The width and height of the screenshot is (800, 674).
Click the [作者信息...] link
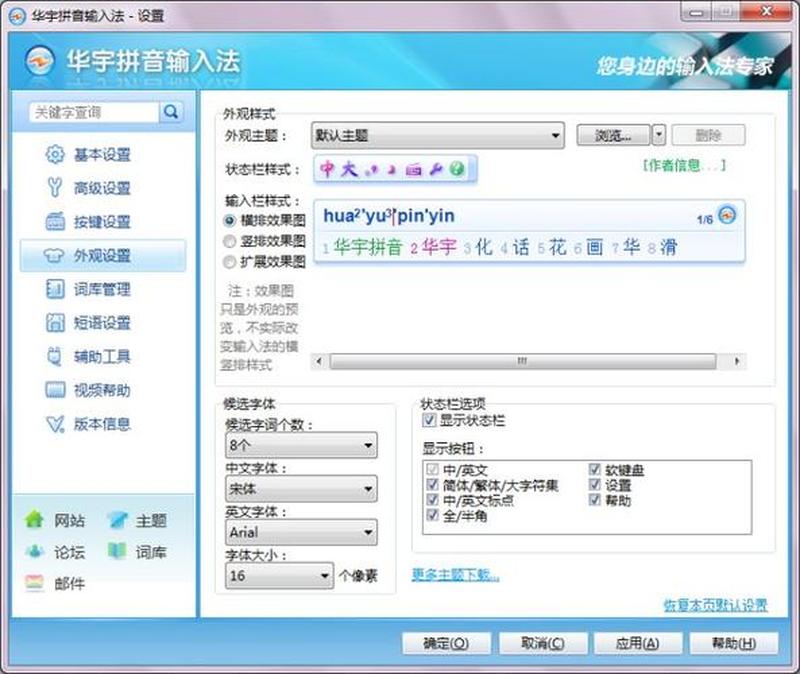pos(684,165)
